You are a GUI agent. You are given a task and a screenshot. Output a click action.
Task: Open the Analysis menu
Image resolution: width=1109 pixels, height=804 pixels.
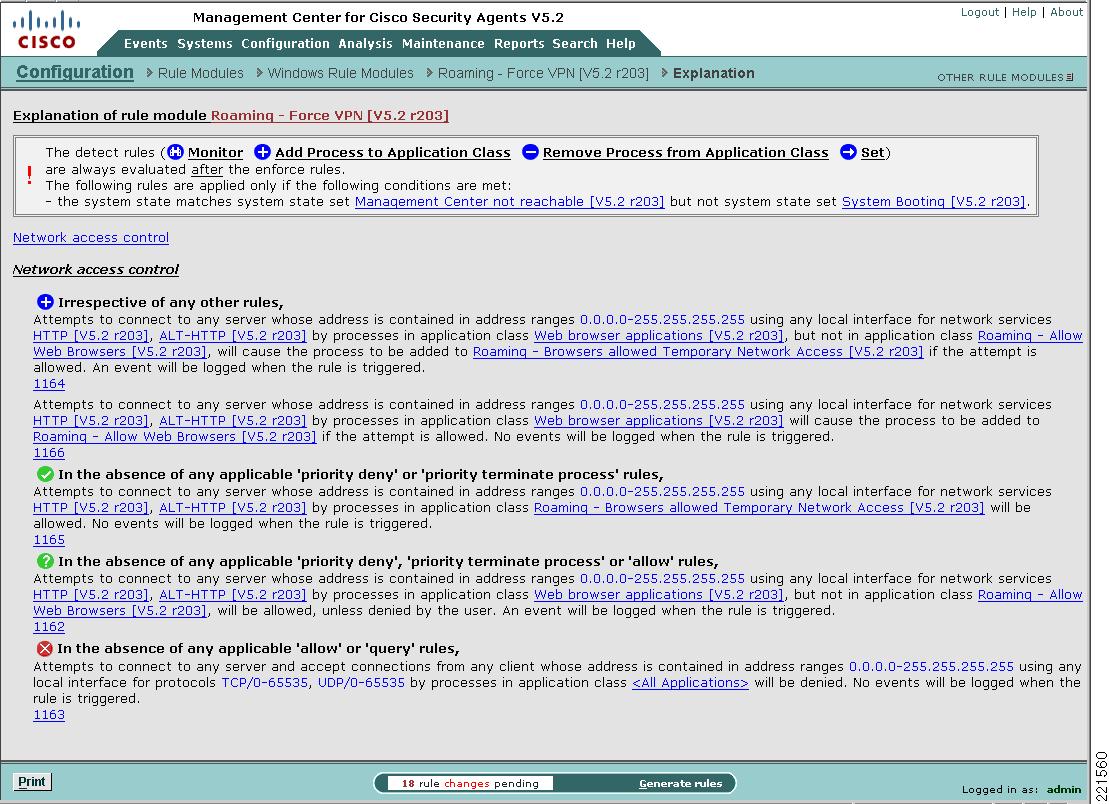[365, 43]
